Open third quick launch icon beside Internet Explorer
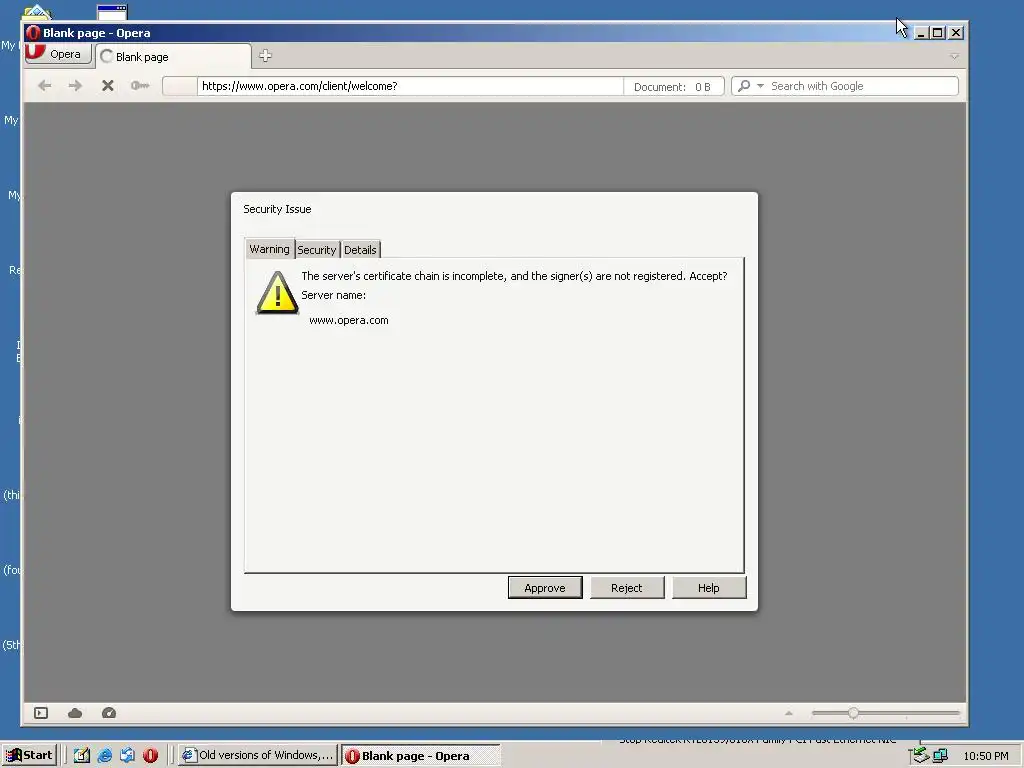This screenshot has height=768, width=1024. pyautogui.click(x=127, y=756)
